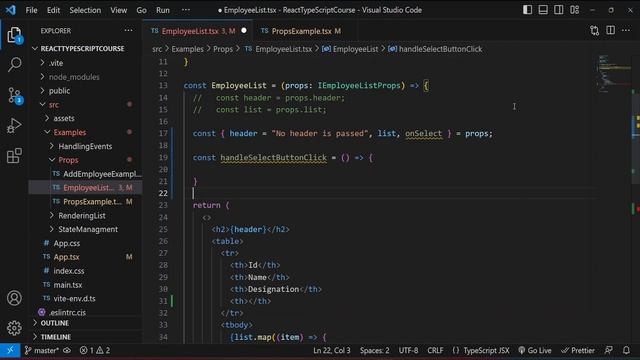
Task: Collapse the Props folder
Action: tap(68, 160)
